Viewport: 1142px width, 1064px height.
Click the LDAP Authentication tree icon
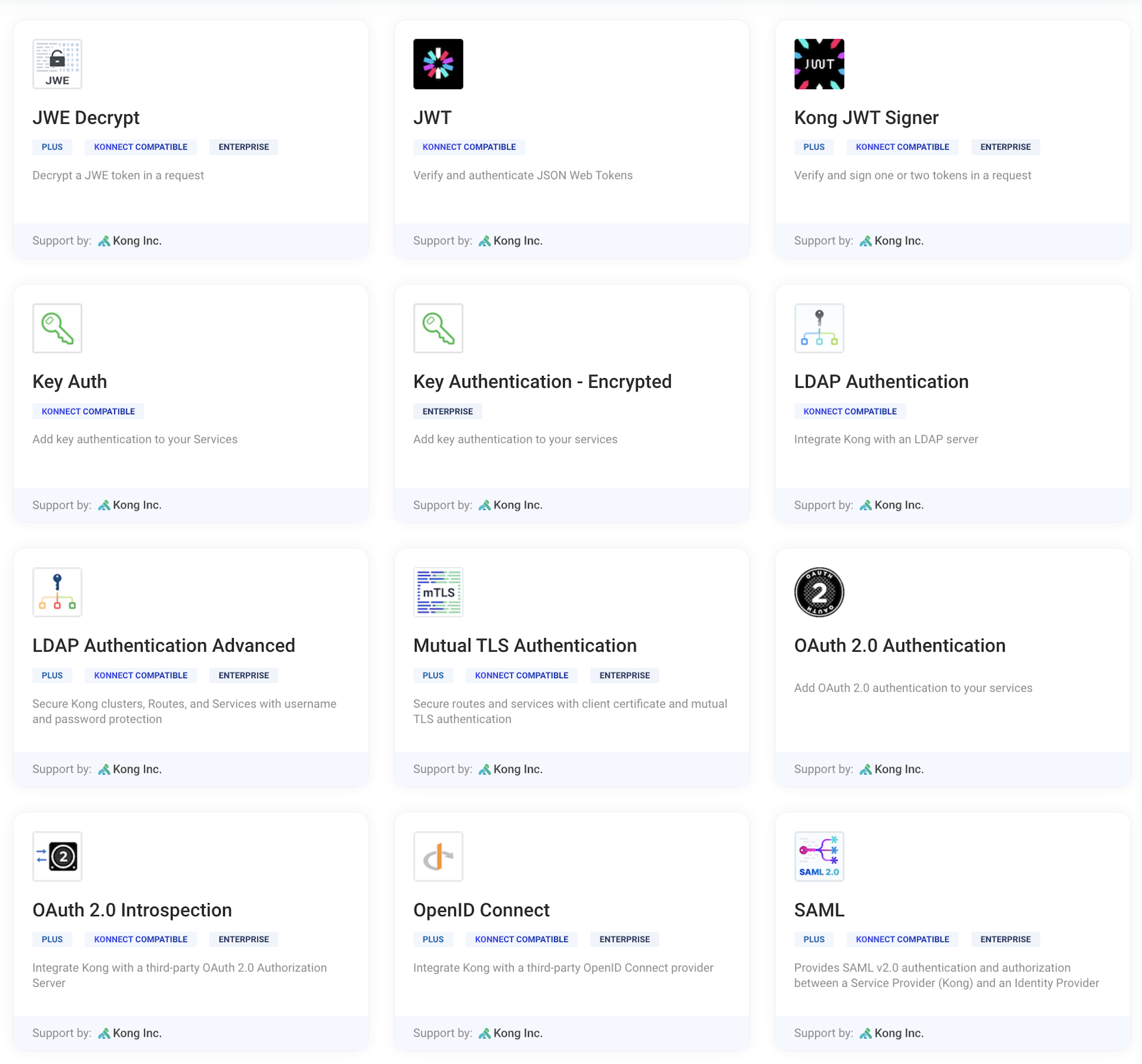[x=819, y=328]
